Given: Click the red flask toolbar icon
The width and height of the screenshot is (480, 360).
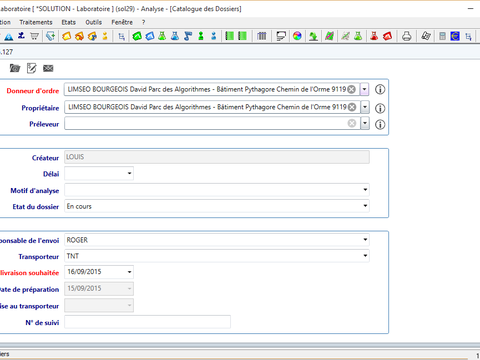Looking at the screenshot, I should [x=374, y=36].
